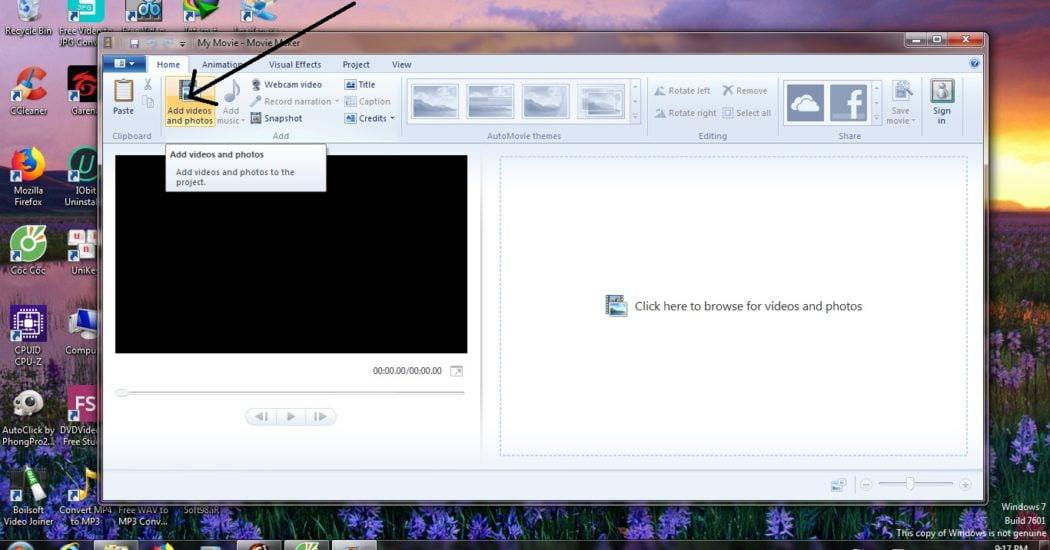
Task: Expand the Customize Quick Access Toolbar arrow
Action: click(x=182, y=44)
